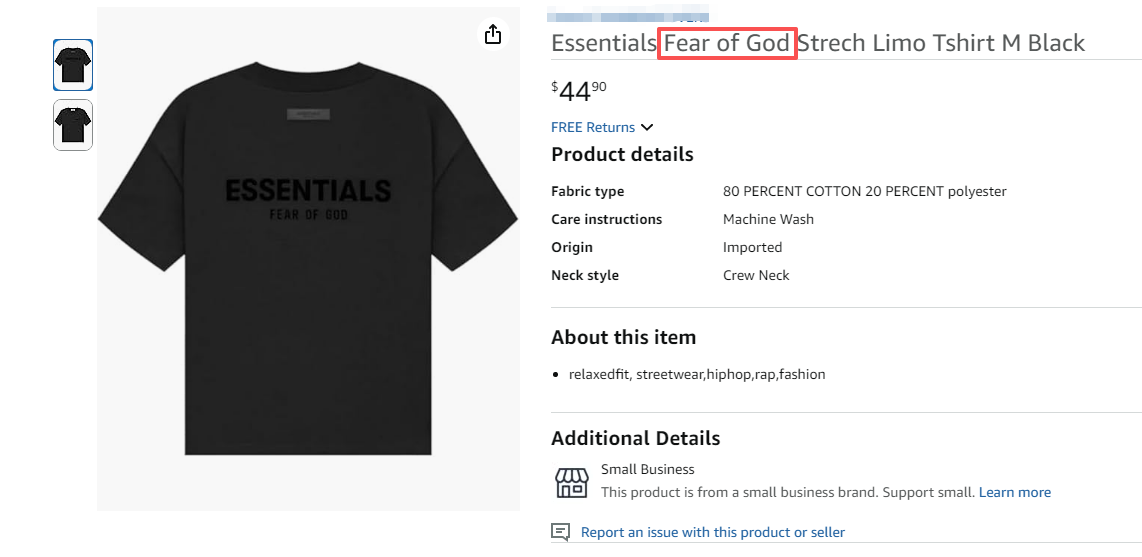Click the main black t-shirt product image
Viewport: 1142px width, 557px height.
point(308,260)
